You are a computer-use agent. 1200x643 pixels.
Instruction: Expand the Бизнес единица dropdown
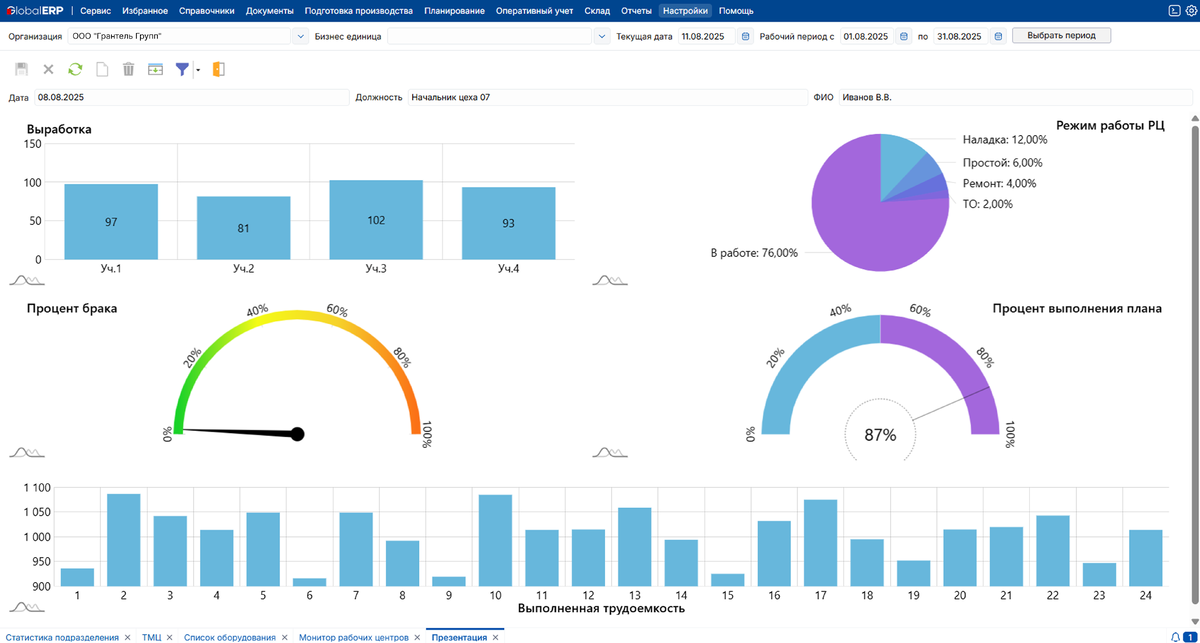[601, 34]
